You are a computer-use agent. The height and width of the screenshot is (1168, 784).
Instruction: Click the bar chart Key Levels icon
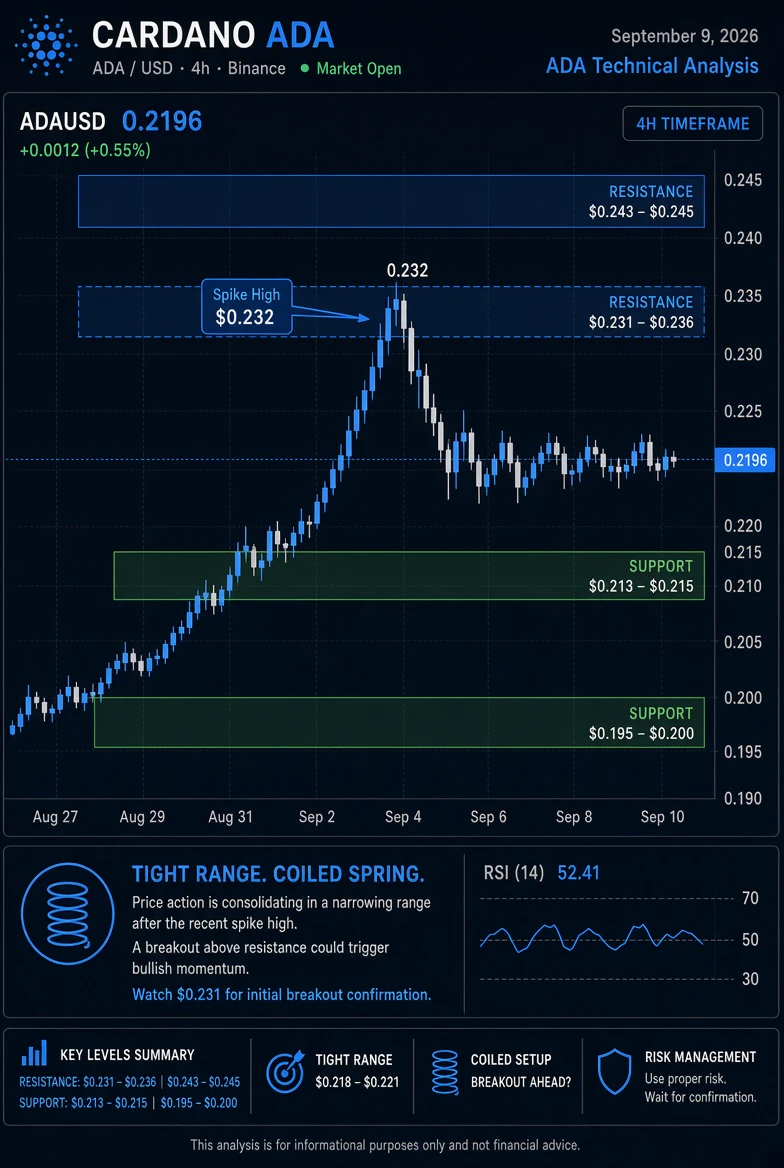coord(34,1053)
